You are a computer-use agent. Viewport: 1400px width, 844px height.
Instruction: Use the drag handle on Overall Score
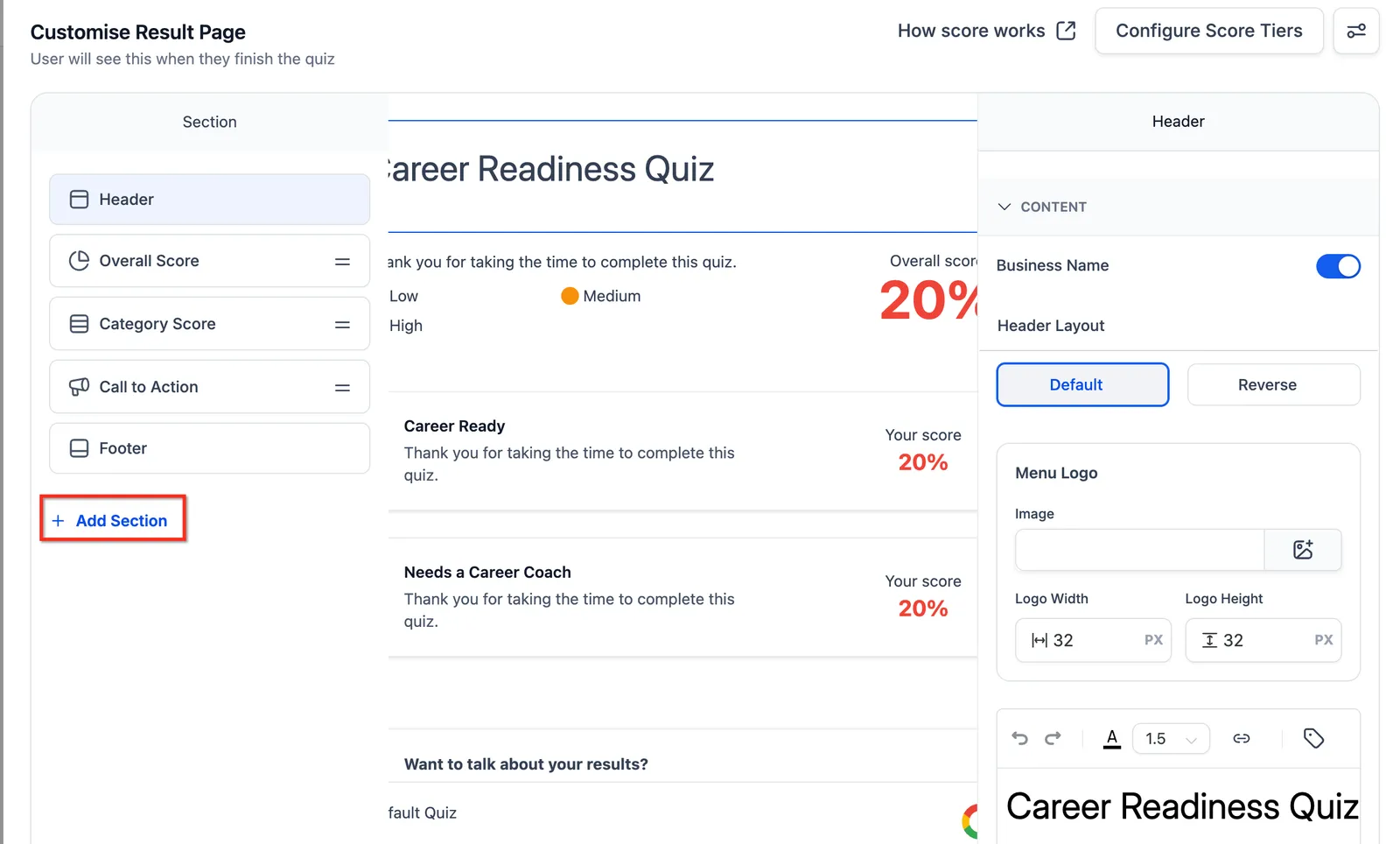pos(342,261)
